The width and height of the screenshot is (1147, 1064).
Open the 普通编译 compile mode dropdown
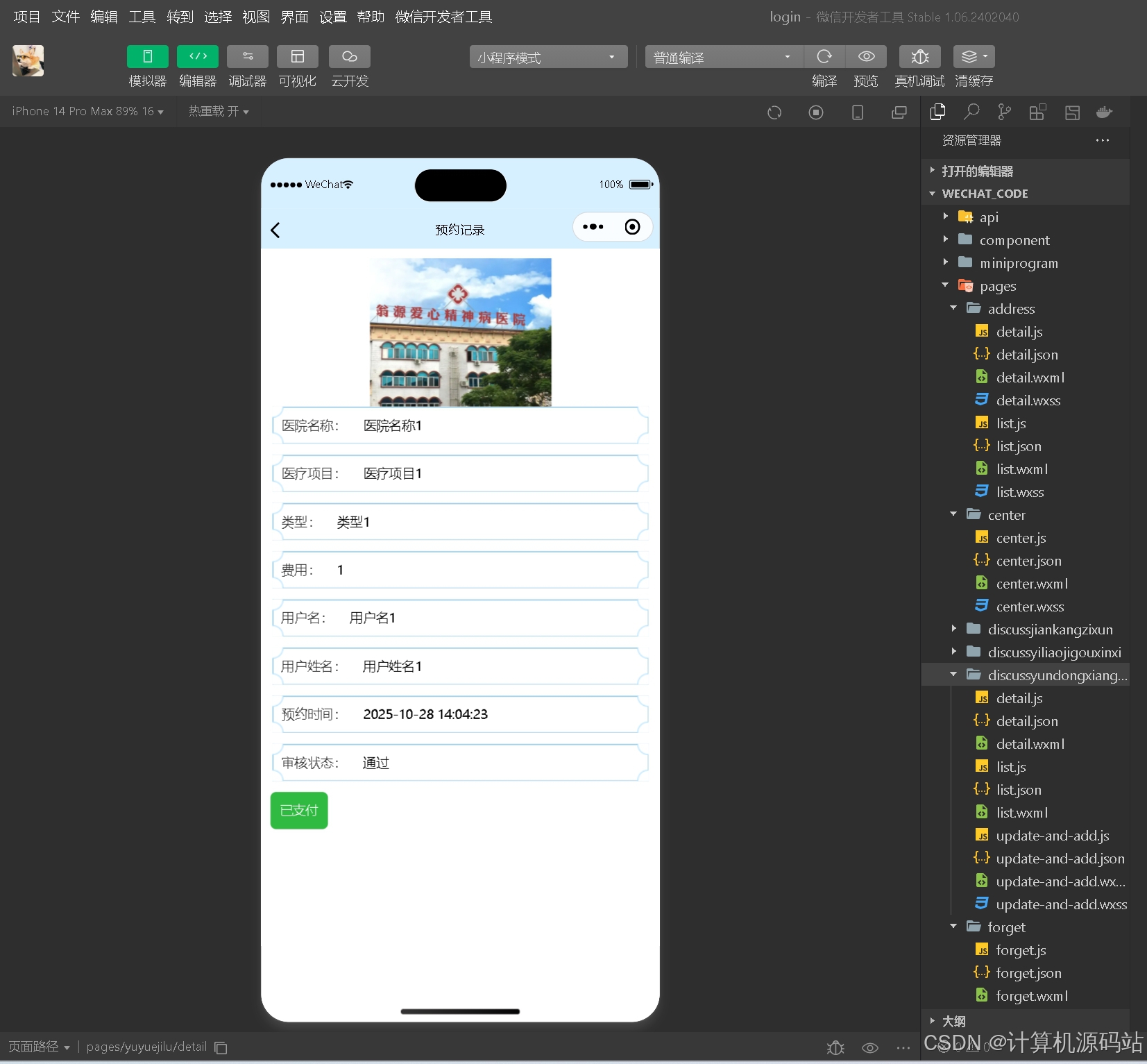[724, 57]
